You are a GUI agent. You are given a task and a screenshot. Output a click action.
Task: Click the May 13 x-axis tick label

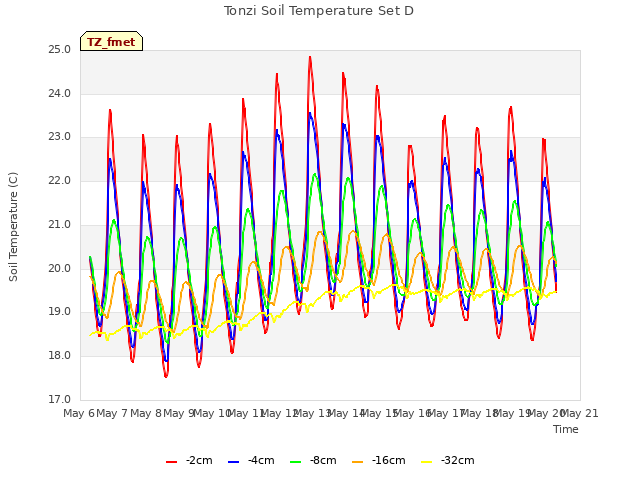312,413
